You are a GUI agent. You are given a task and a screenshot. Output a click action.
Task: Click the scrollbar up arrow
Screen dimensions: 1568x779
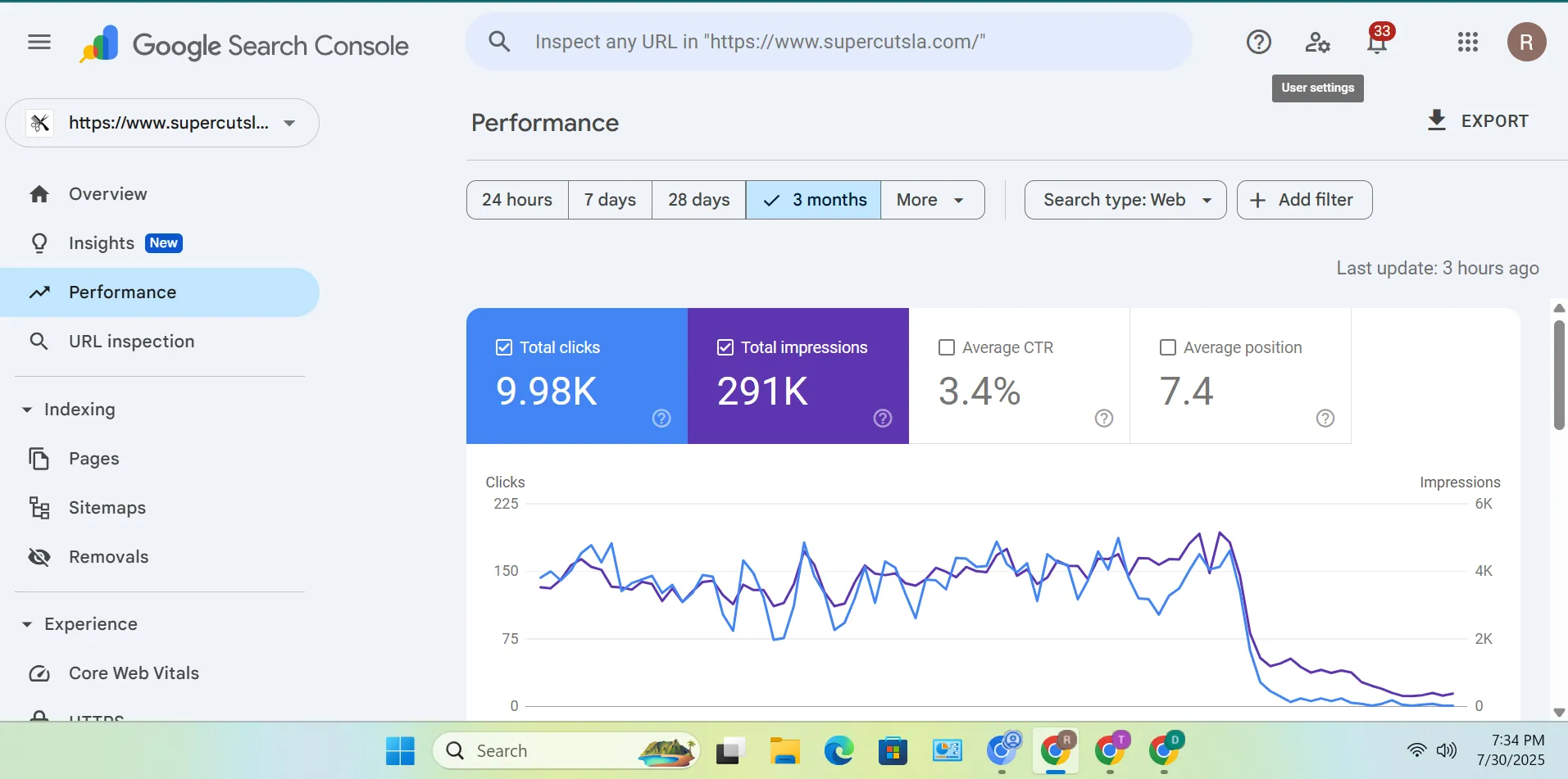point(1559,309)
